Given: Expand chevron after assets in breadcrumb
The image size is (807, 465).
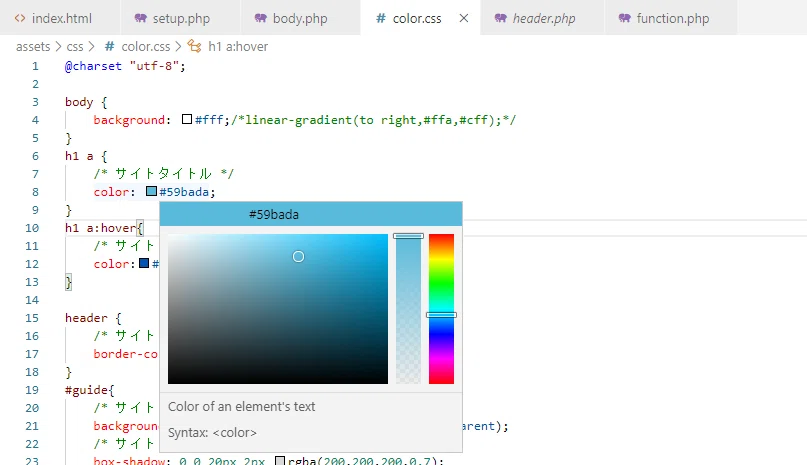Looking at the screenshot, I should pos(58,46).
